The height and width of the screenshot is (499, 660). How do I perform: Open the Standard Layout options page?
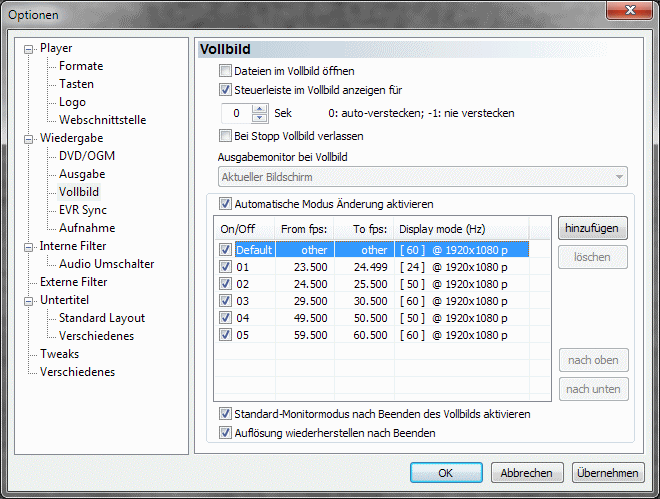[102, 318]
